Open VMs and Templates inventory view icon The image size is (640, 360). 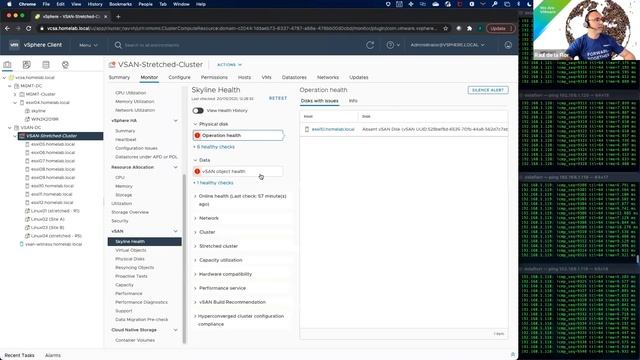[x=27, y=64]
